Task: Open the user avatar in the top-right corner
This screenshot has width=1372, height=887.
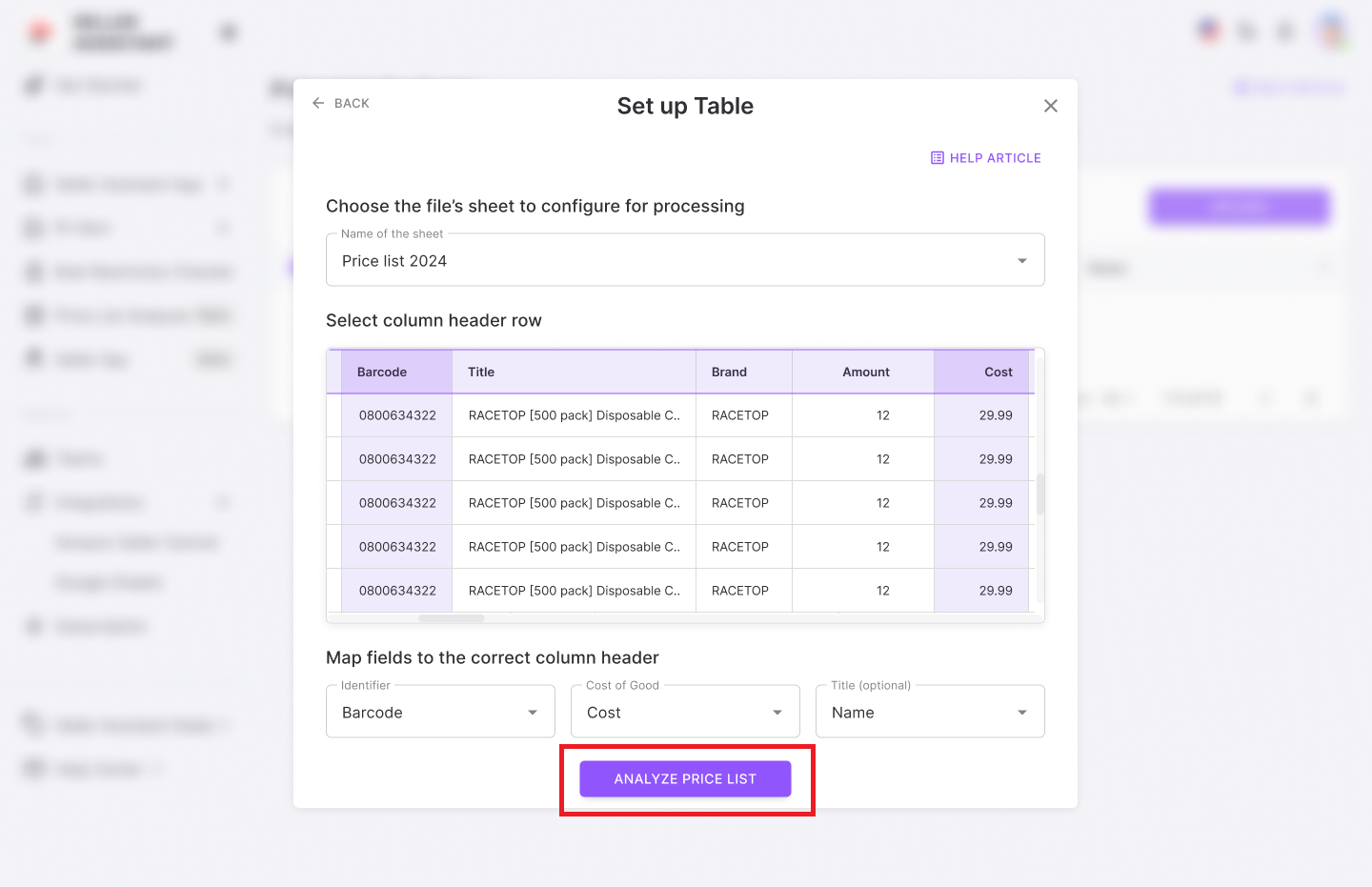Action: [x=1332, y=30]
